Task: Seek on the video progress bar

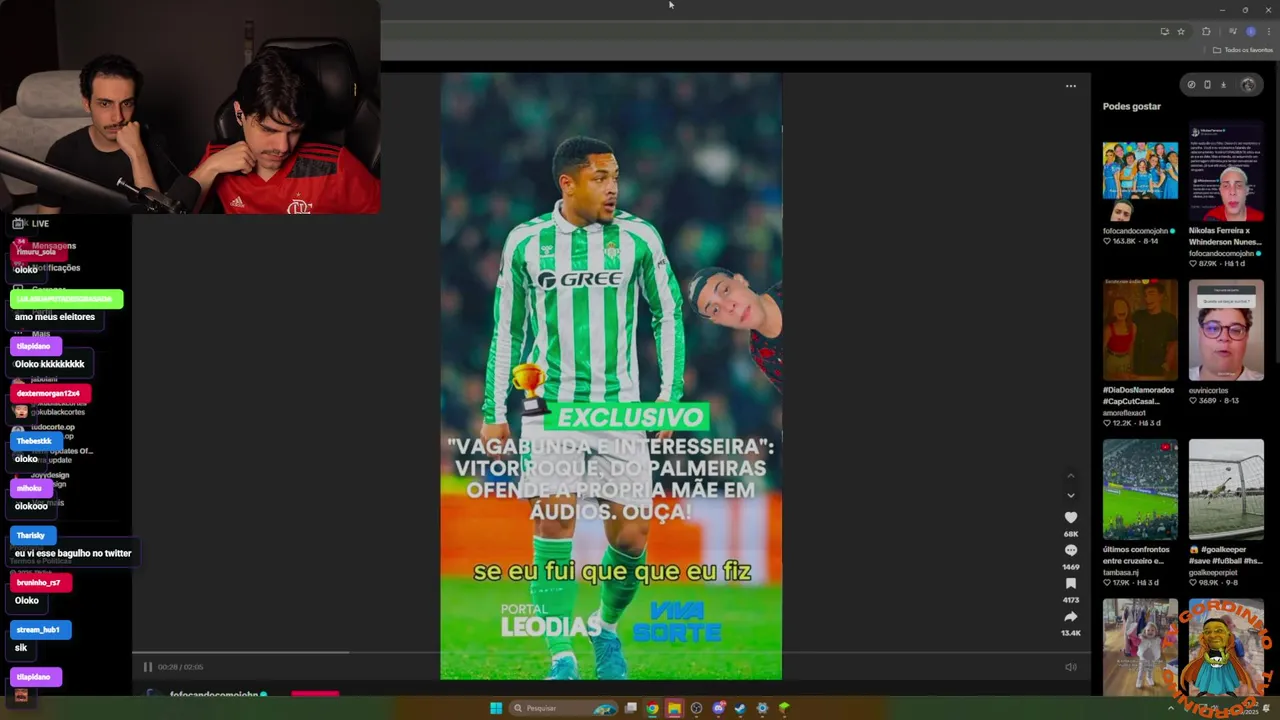Action: click(610, 653)
